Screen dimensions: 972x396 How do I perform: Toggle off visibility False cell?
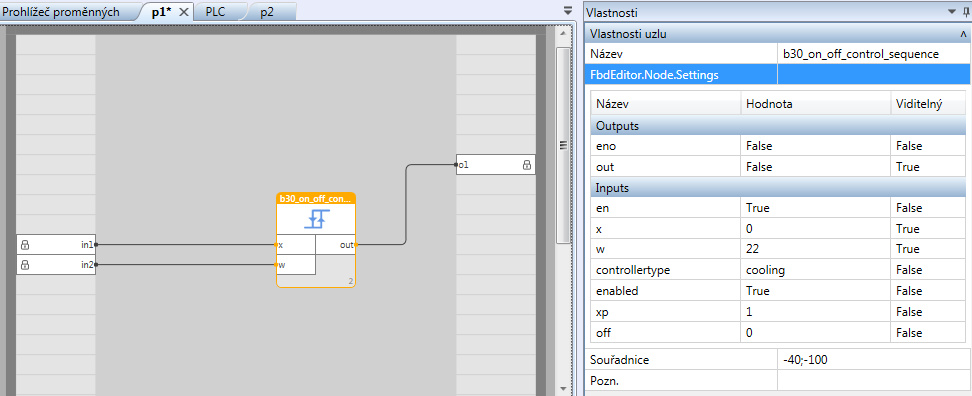coord(928,332)
